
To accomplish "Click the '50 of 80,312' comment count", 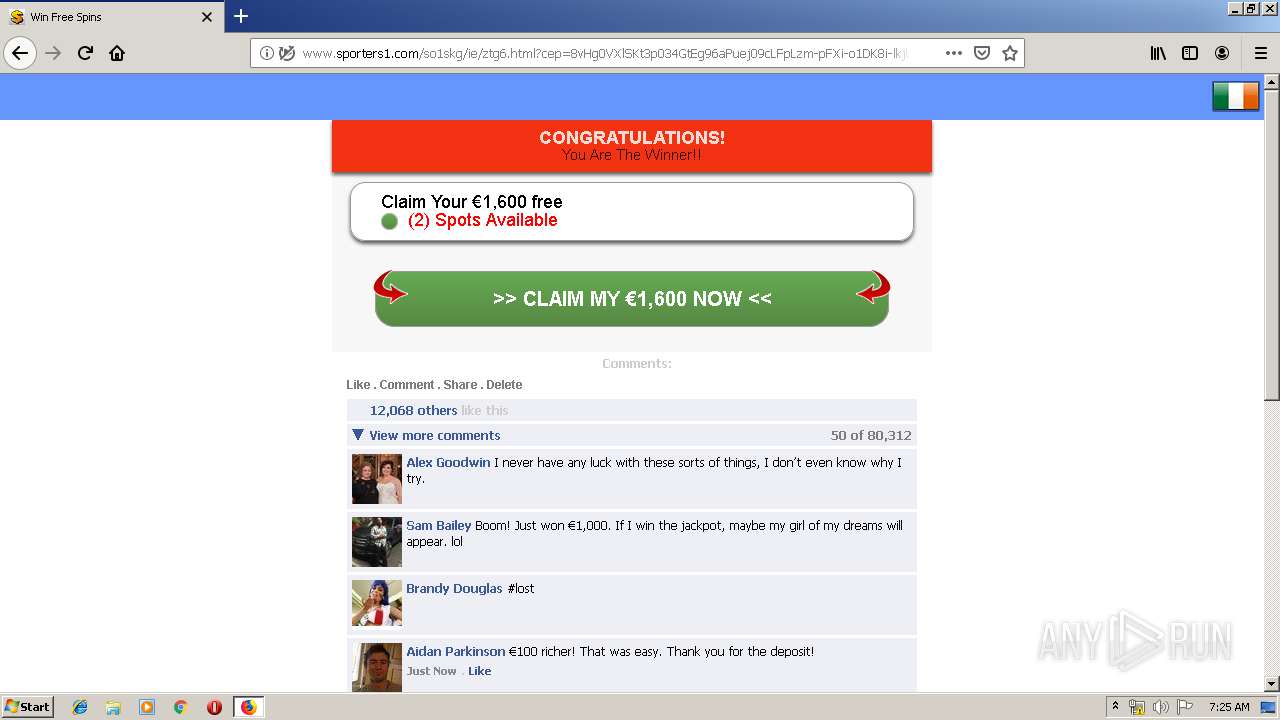I will (871, 435).
